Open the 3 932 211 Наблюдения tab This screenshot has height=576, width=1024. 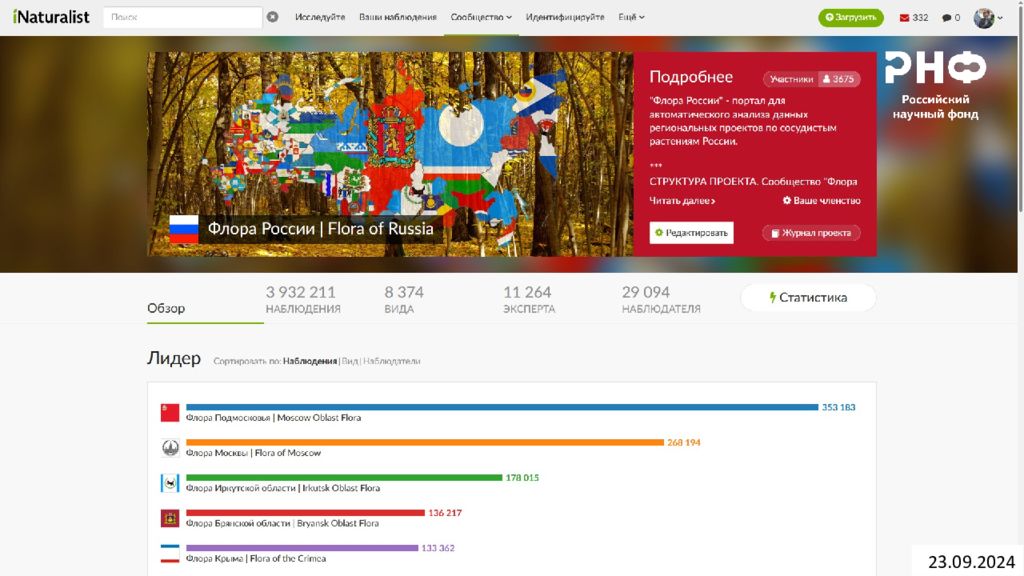tap(303, 300)
